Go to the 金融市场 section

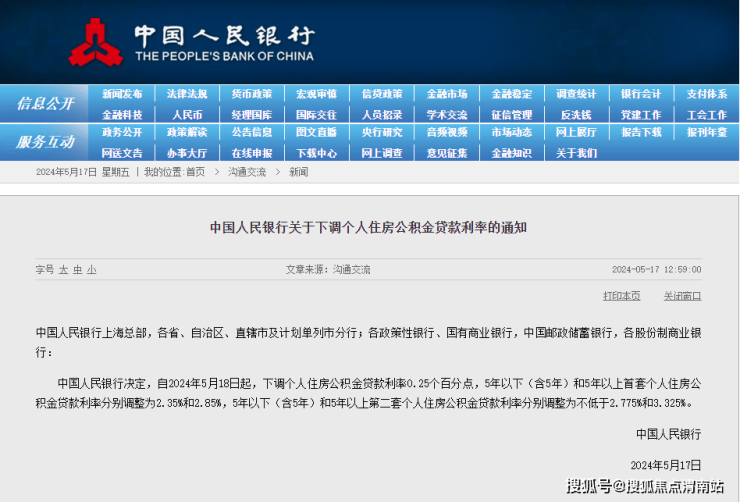[x=446, y=95]
